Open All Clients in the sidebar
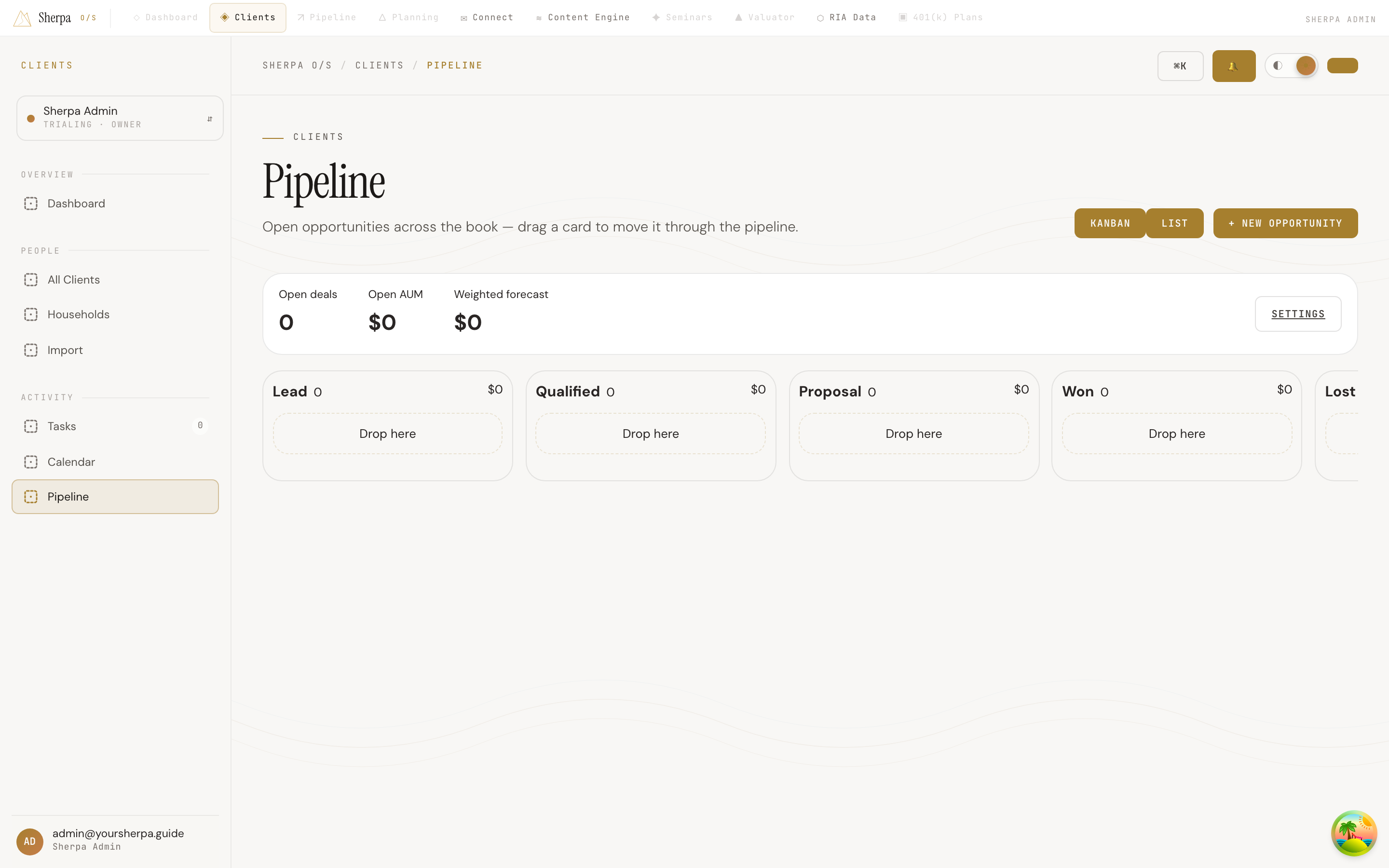The image size is (1389, 868). (x=115, y=280)
